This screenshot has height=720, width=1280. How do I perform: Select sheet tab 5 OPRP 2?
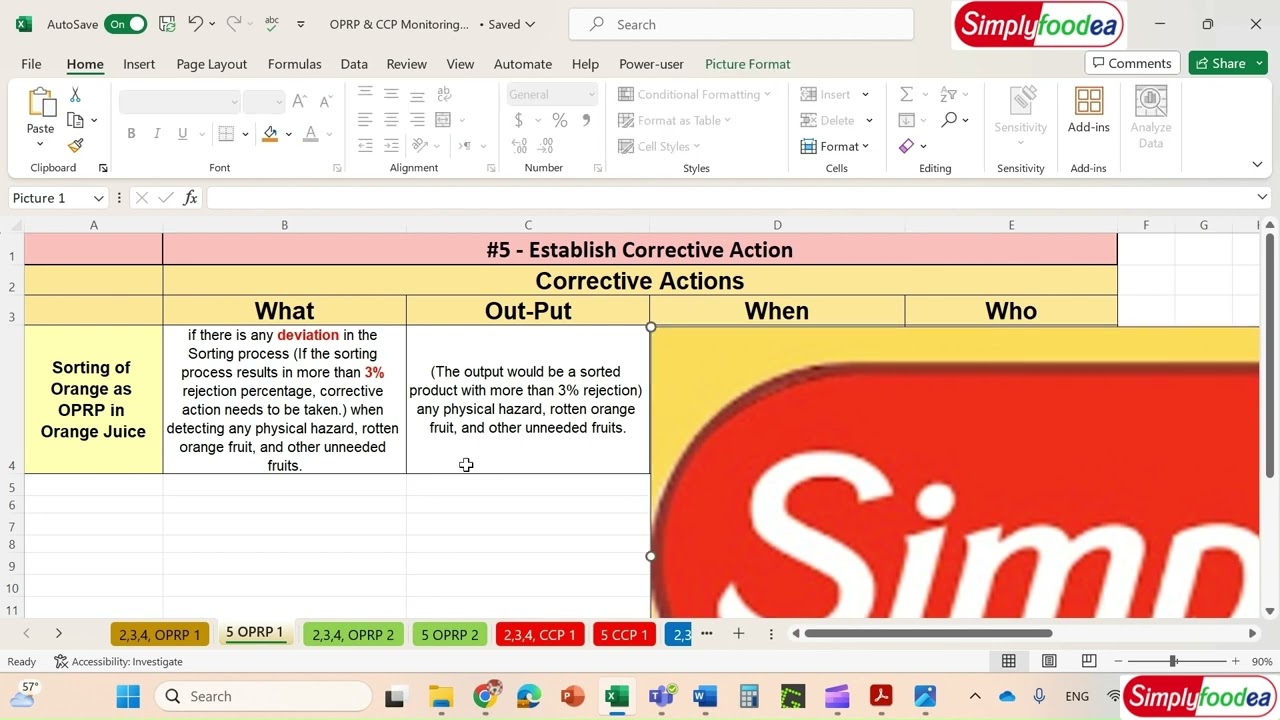click(x=449, y=635)
